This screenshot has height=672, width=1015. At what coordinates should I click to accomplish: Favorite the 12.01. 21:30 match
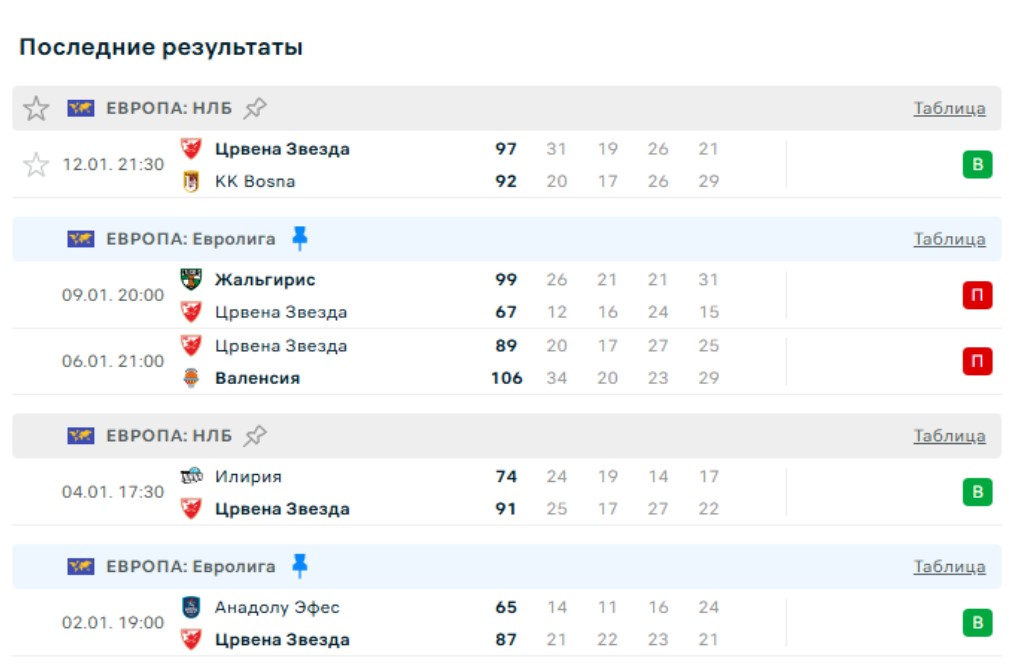coord(36,165)
